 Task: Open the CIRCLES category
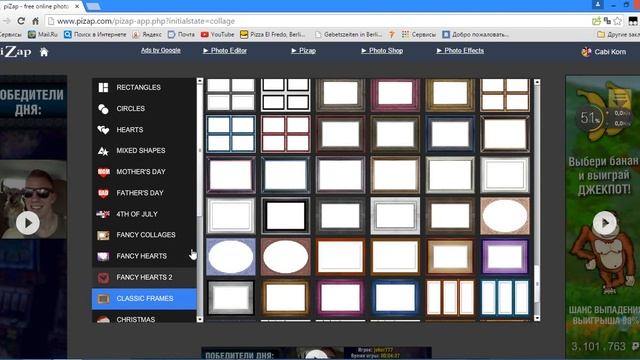[x=131, y=109]
